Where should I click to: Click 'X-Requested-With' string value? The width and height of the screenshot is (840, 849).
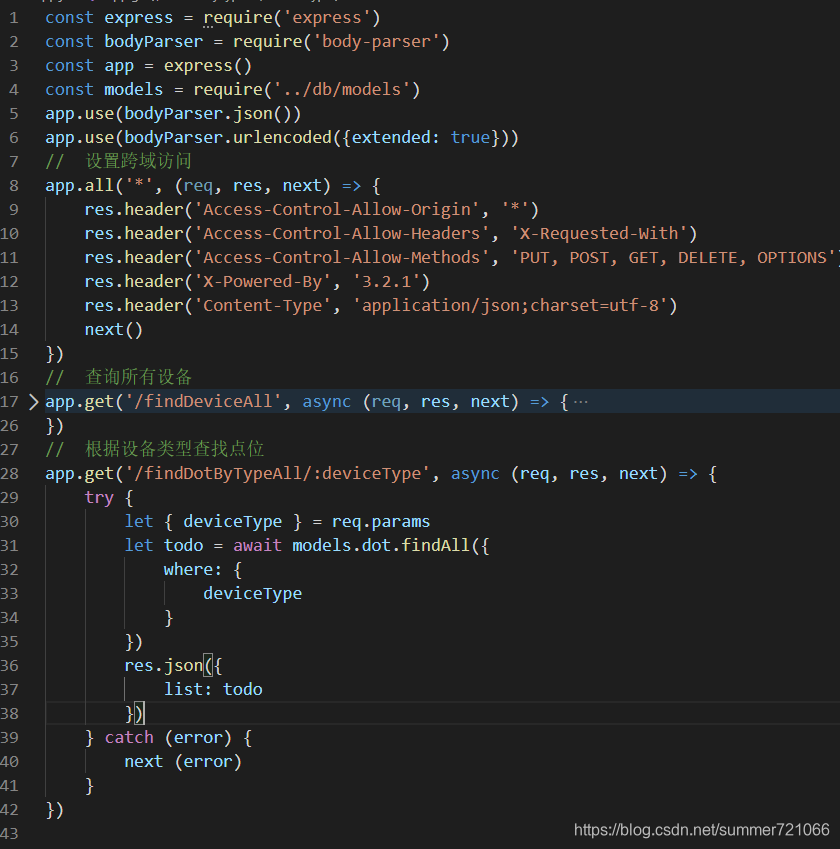[x=598, y=233]
